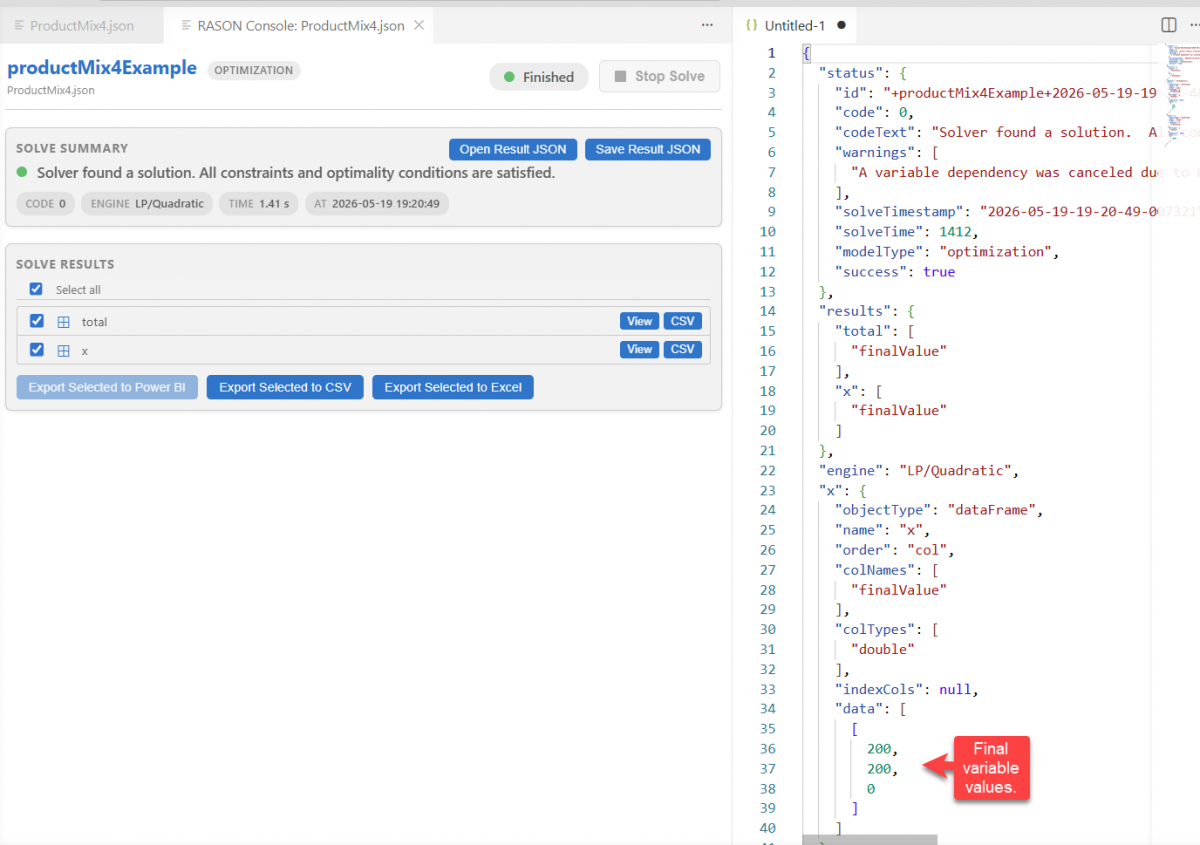Image resolution: width=1200 pixels, height=845 pixels.
Task: Switch to the Untitled-1 tab
Action: coord(796,25)
